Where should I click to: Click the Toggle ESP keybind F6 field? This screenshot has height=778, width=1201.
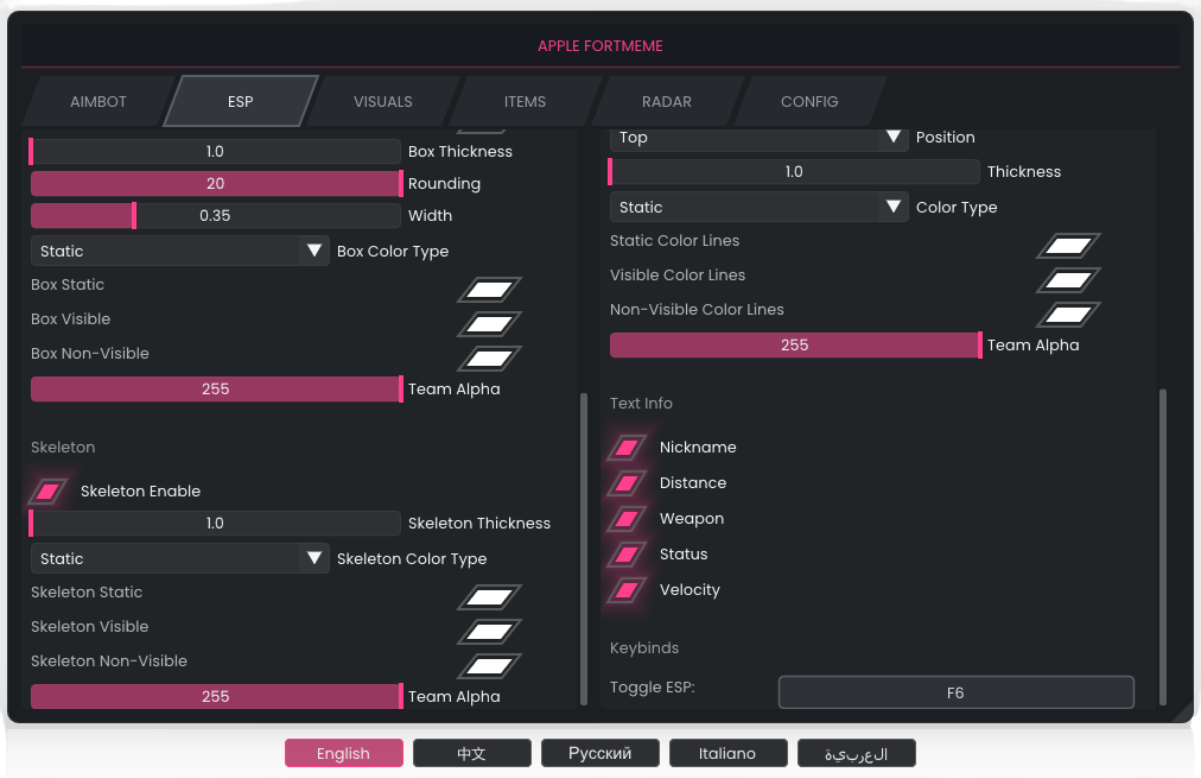coord(956,692)
